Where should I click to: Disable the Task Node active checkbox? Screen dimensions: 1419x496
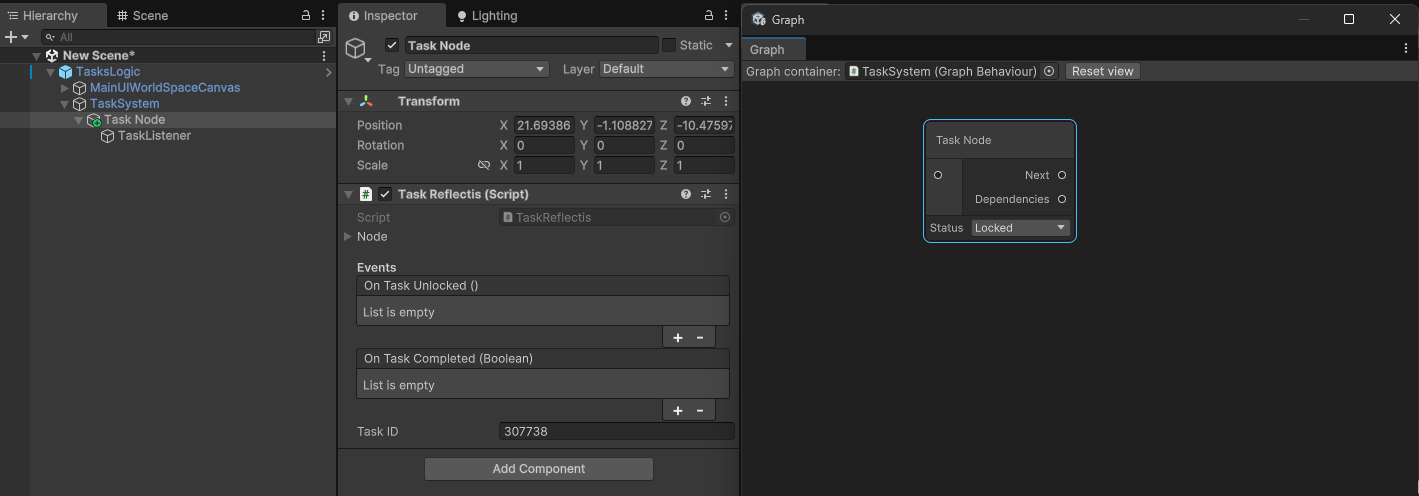tap(392, 45)
